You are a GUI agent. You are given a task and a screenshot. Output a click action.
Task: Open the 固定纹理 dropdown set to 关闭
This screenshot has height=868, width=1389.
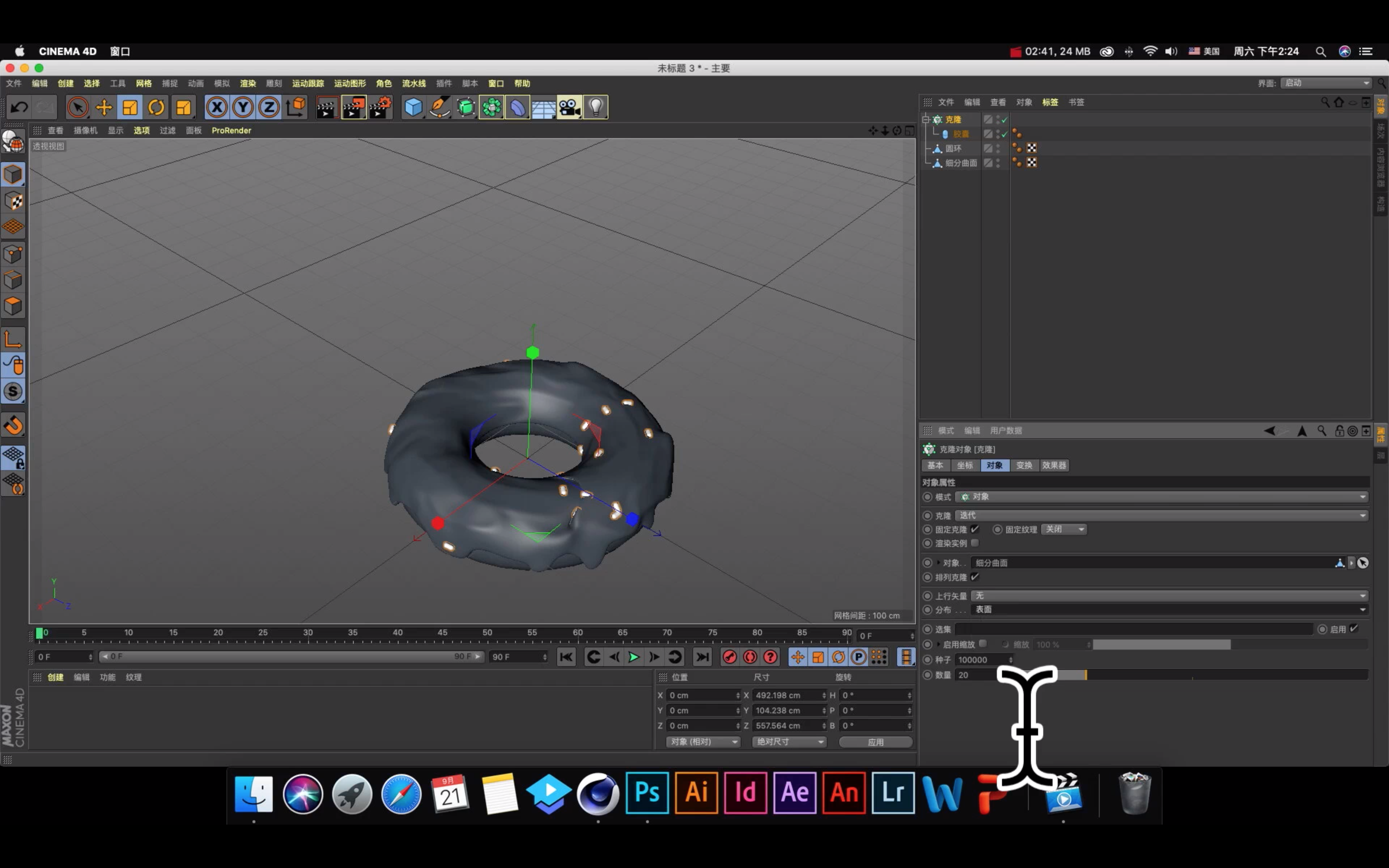(1063, 529)
